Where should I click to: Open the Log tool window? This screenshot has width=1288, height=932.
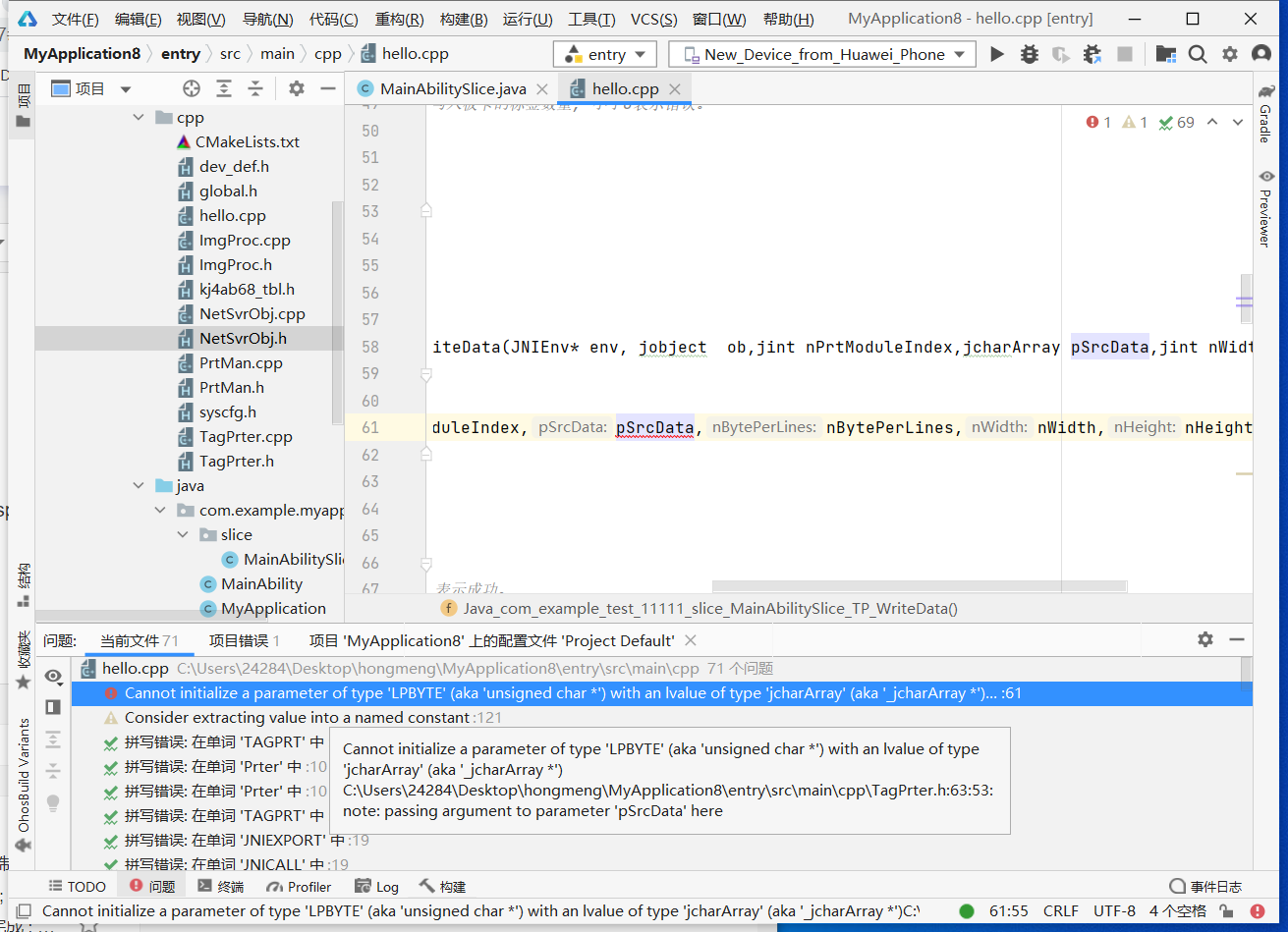pos(376,886)
